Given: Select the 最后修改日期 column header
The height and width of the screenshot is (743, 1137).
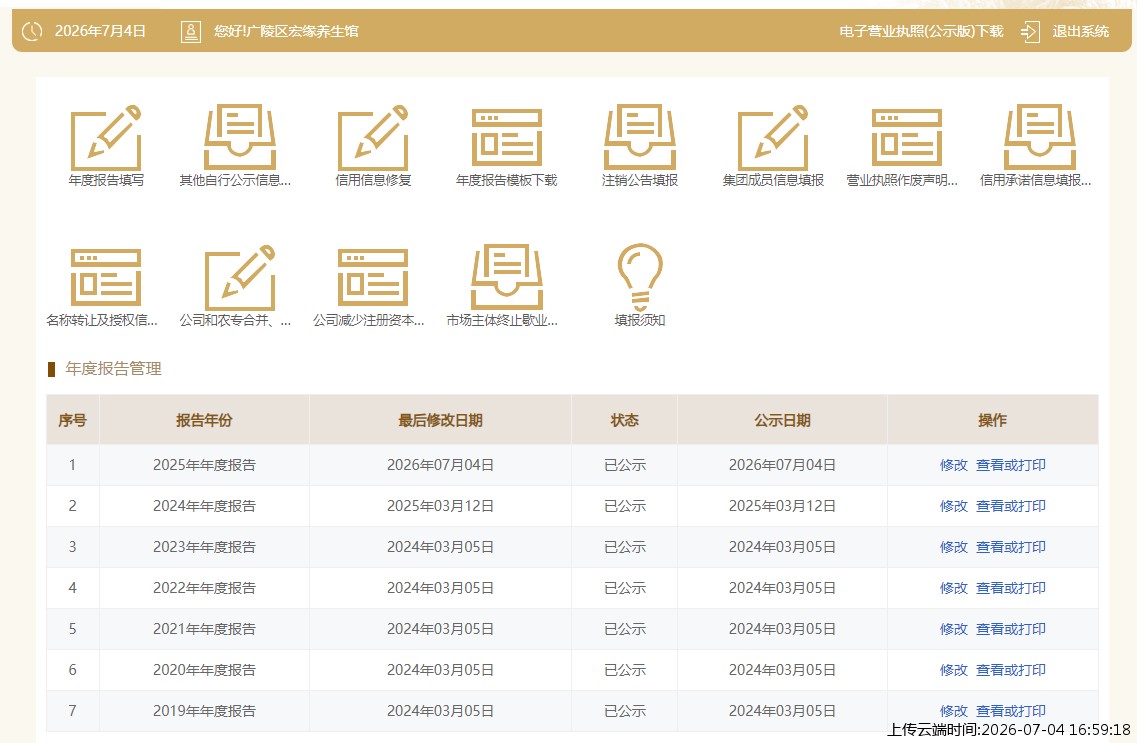Looking at the screenshot, I should pyautogui.click(x=440, y=420).
